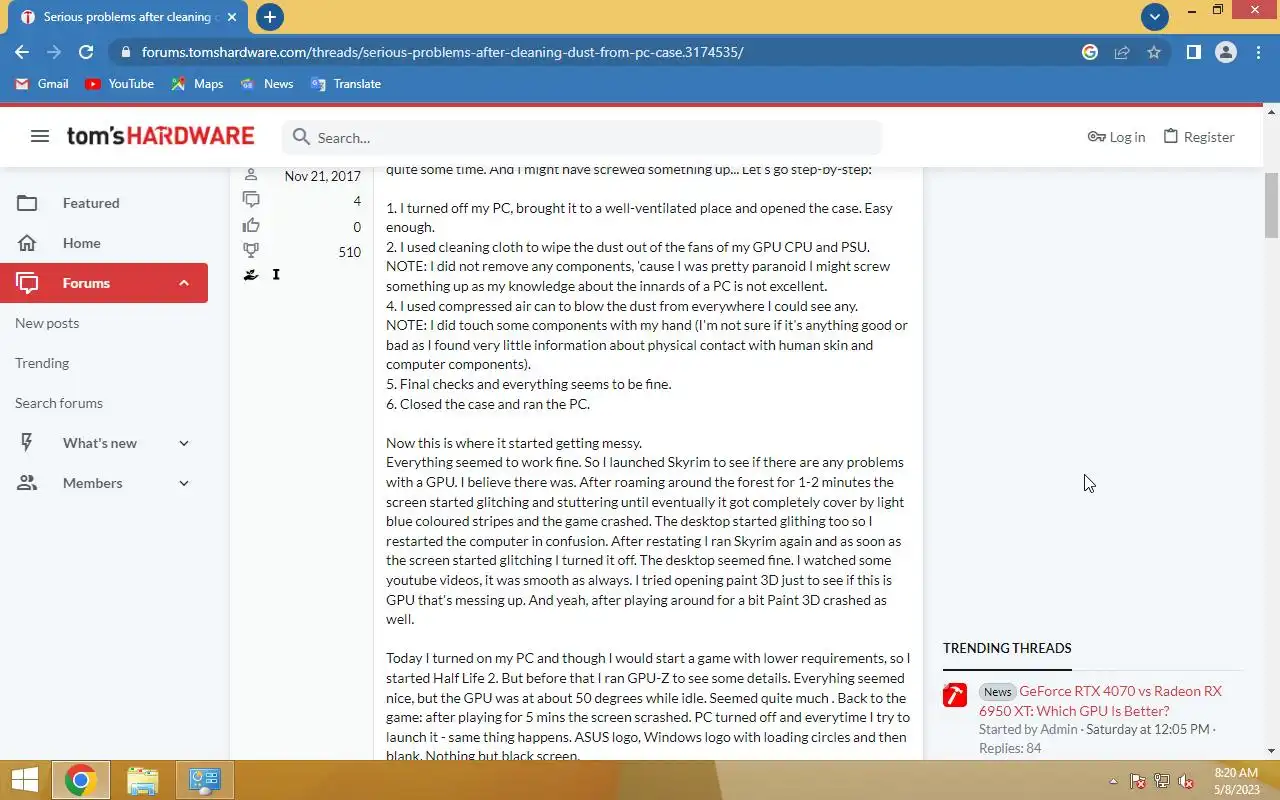
Task: Open the Chrome profile avatar
Action: pos(1226,52)
